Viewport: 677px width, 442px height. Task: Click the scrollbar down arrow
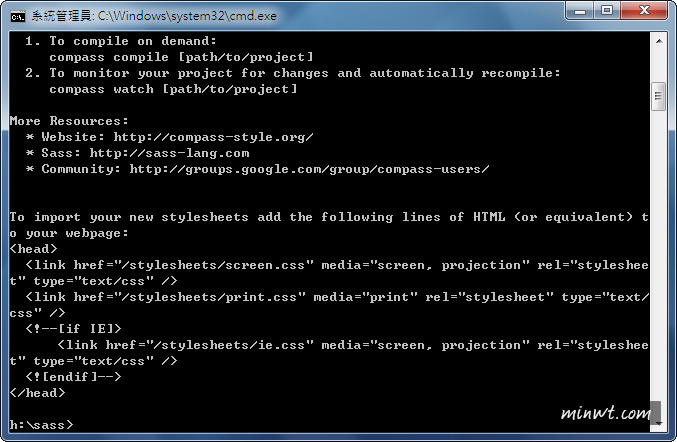[x=659, y=423]
